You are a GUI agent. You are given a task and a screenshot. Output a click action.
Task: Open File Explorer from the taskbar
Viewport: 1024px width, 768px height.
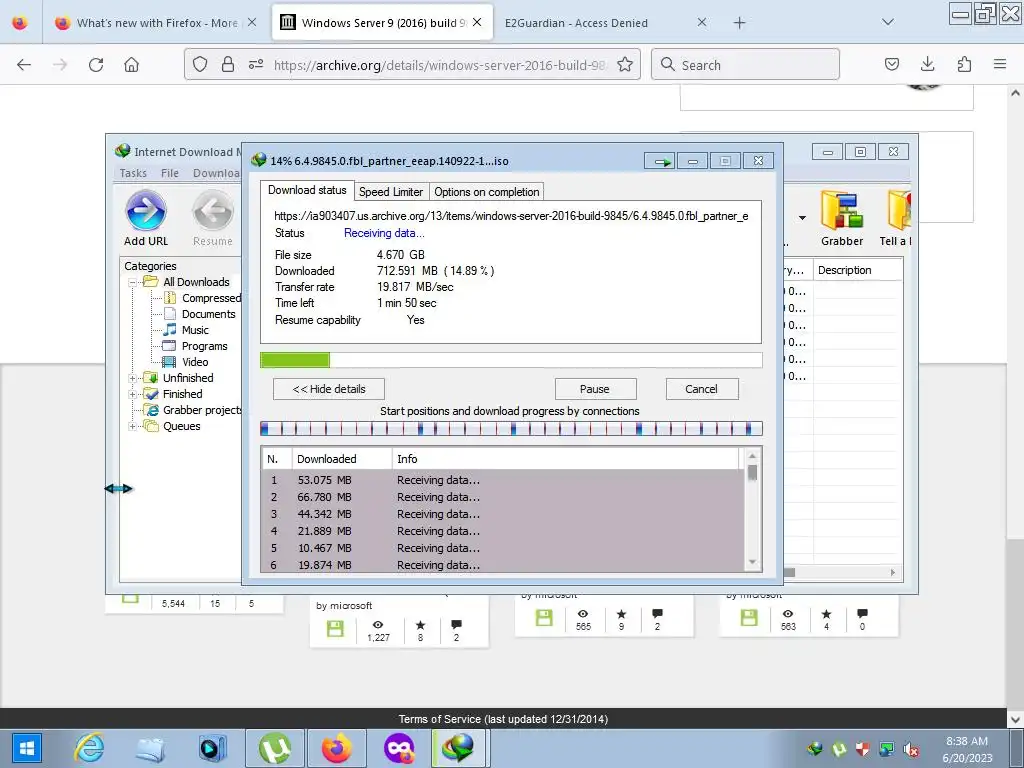tap(150, 748)
